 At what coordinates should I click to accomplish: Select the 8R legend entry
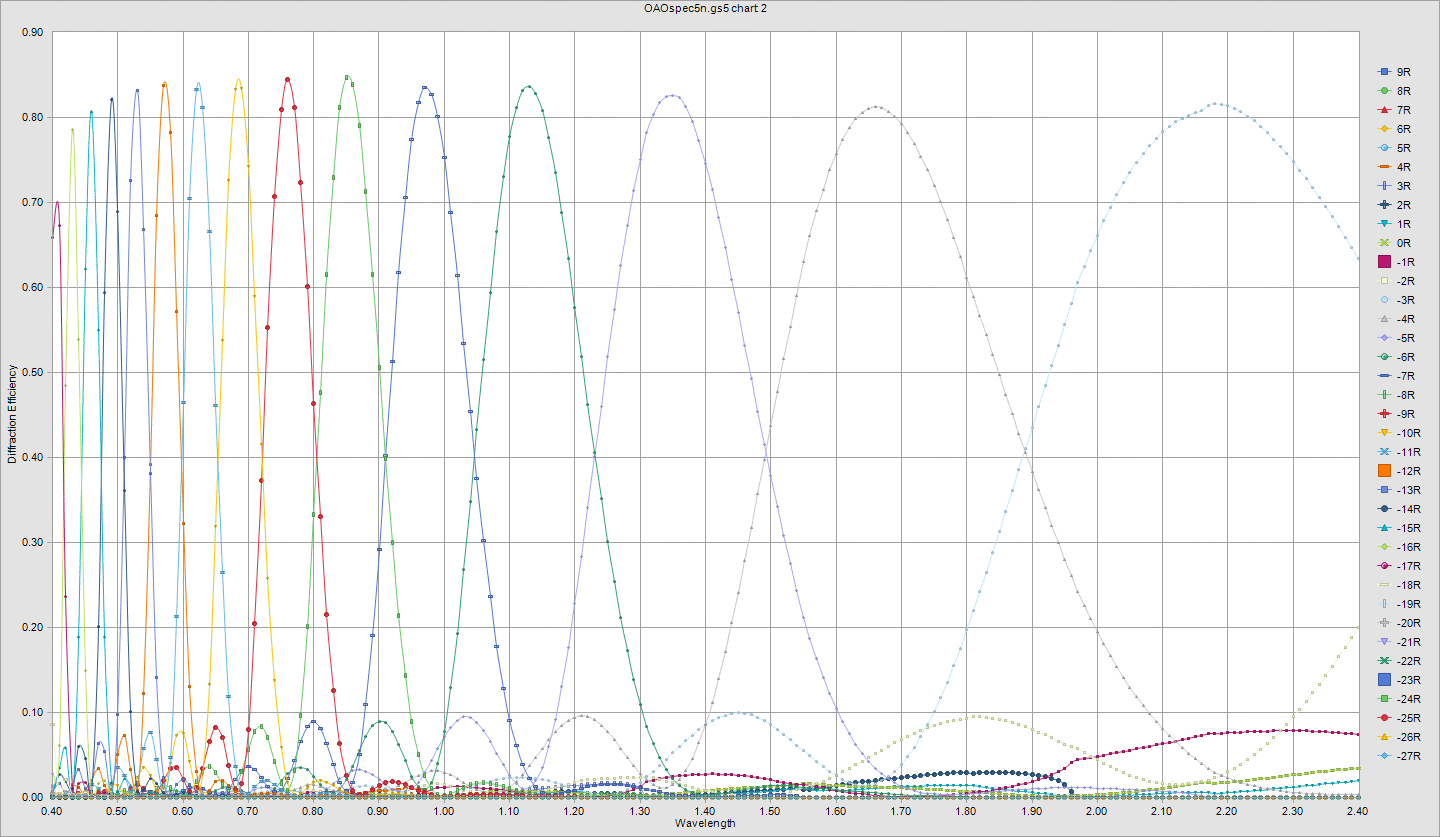pos(1395,91)
